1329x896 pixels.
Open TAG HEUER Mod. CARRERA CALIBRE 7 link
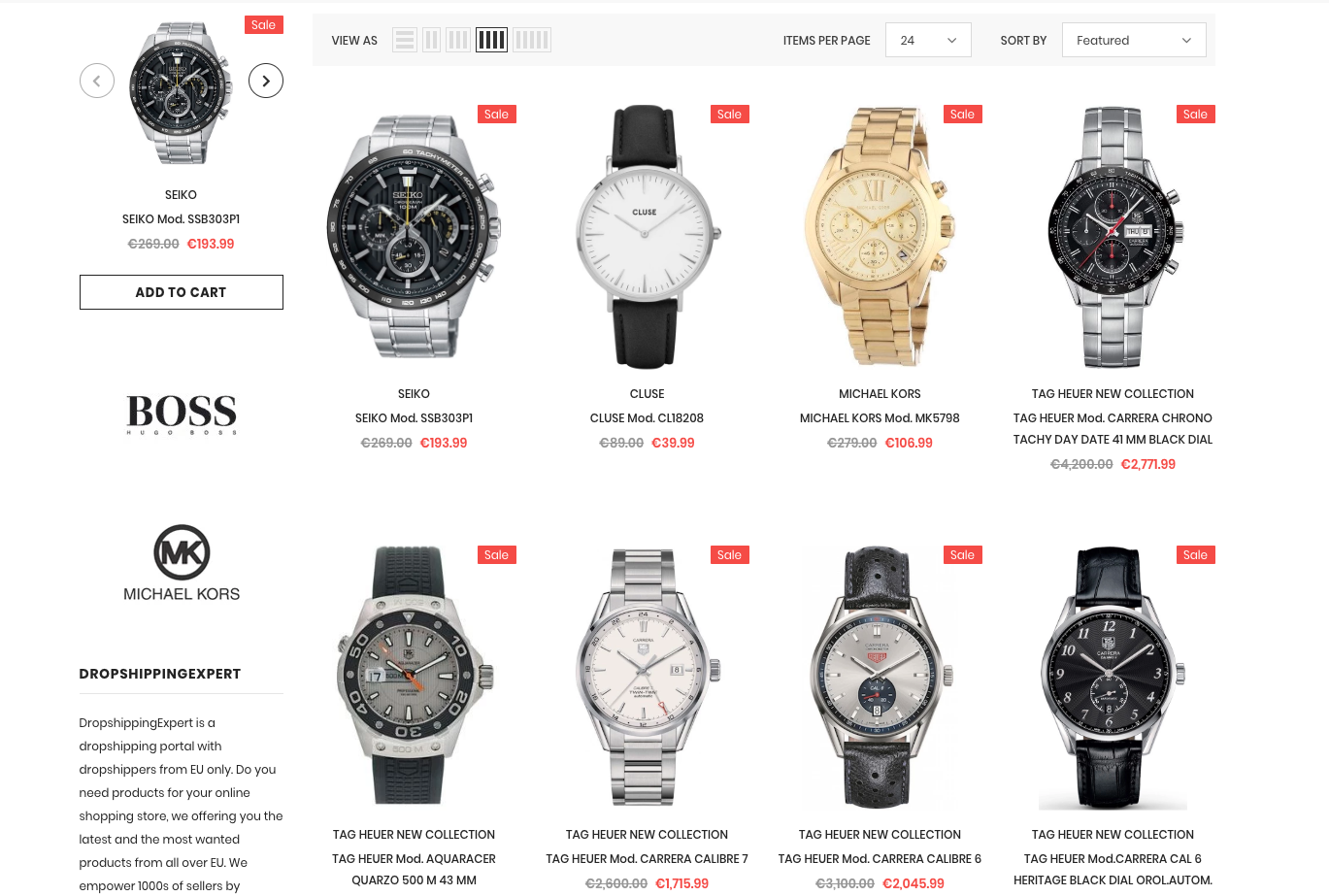[647, 859]
